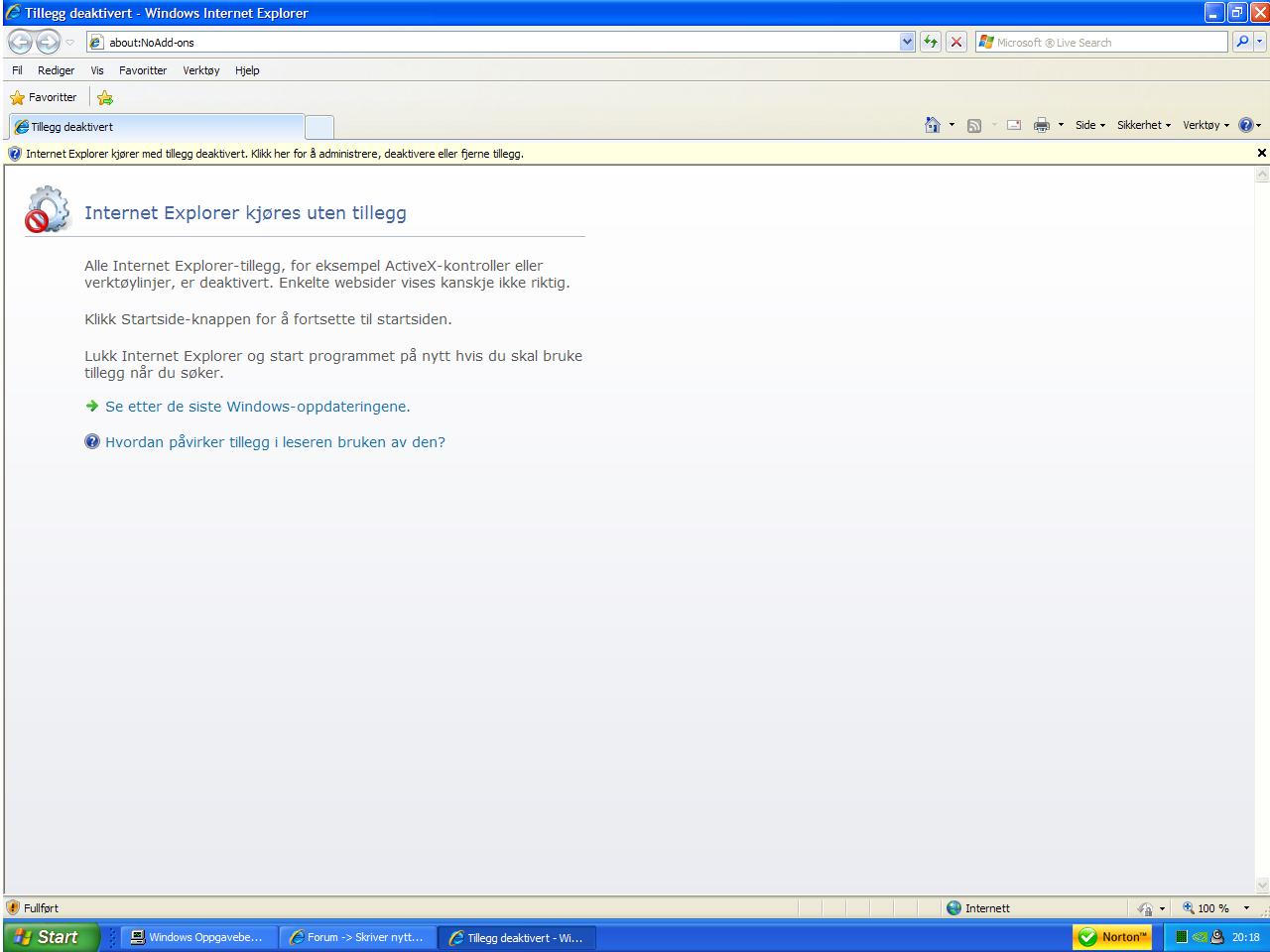The width and height of the screenshot is (1270, 952).
Task: Click the webcam tray icon
Action: [x=1217, y=937]
